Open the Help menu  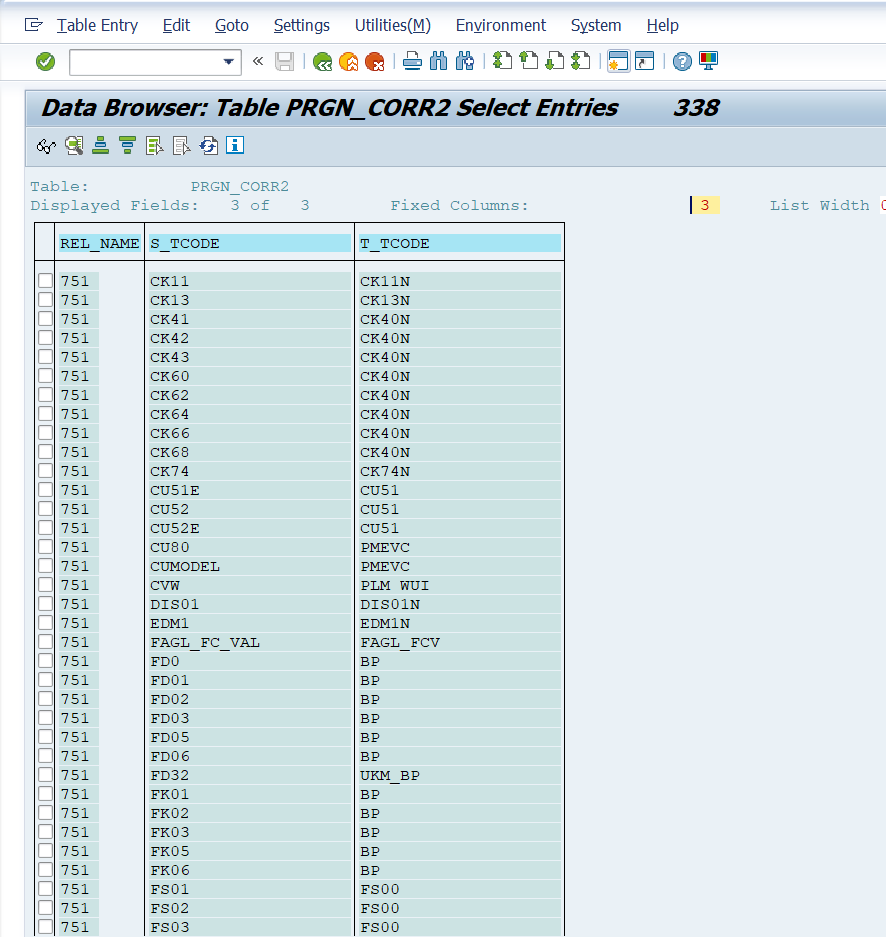pos(663,25)
